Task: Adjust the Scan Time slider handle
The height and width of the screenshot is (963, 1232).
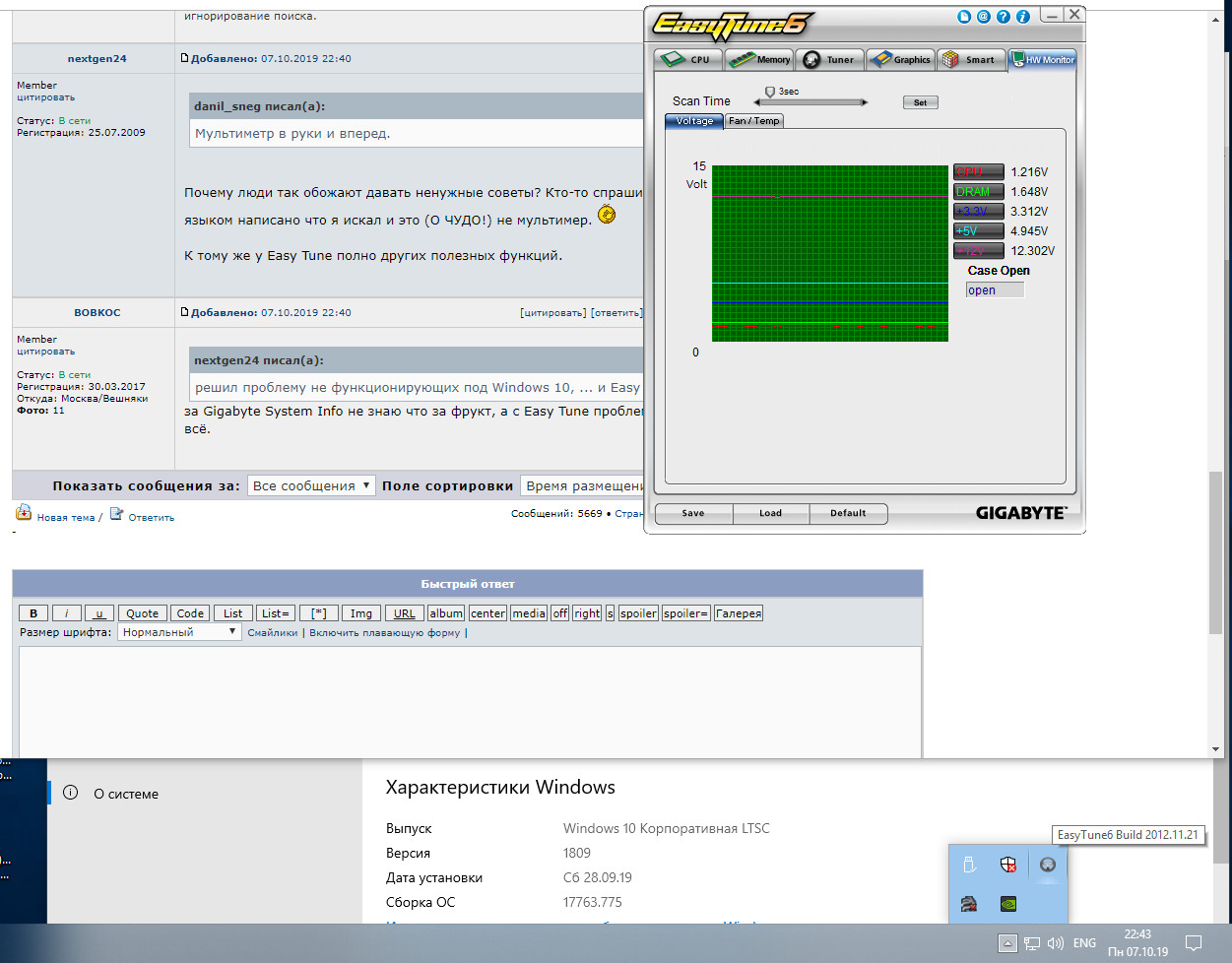Action: click(770, 92)
